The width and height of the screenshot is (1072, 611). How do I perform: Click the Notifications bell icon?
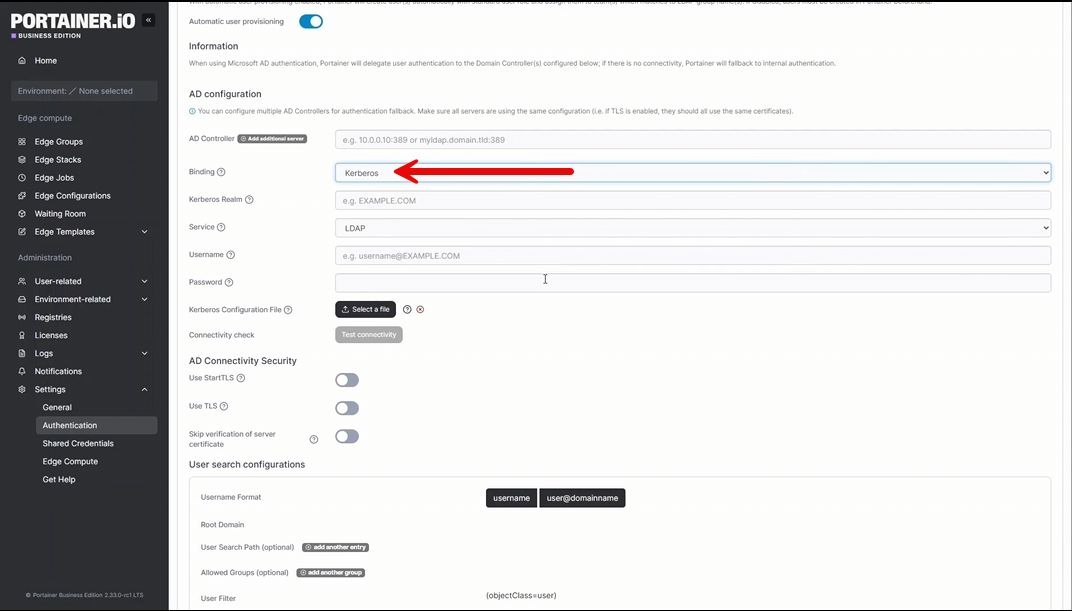[x=22, y=371]
